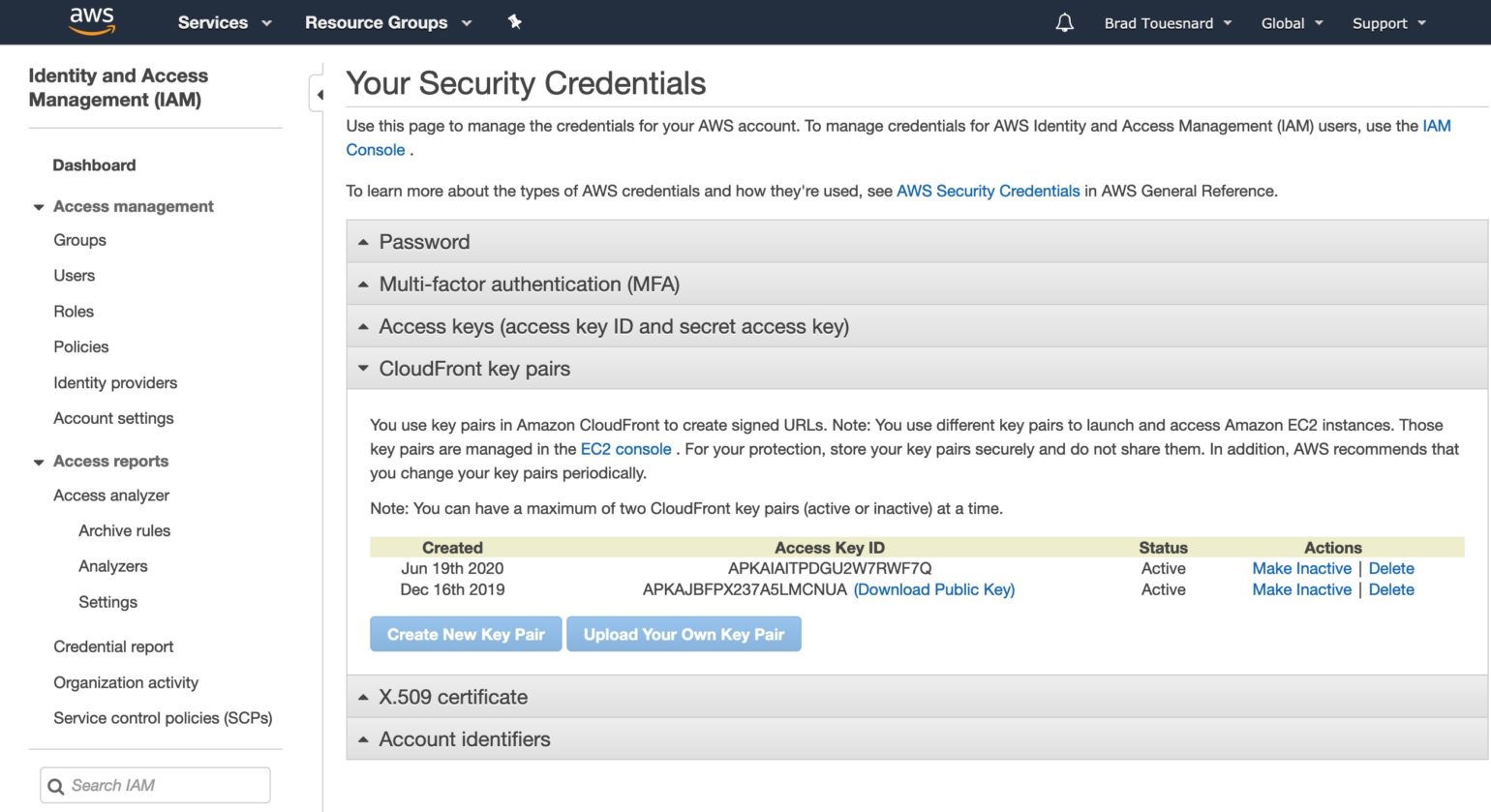
Task: Collapse the CloudFront key pairs section
Action: tap(917, 369)
